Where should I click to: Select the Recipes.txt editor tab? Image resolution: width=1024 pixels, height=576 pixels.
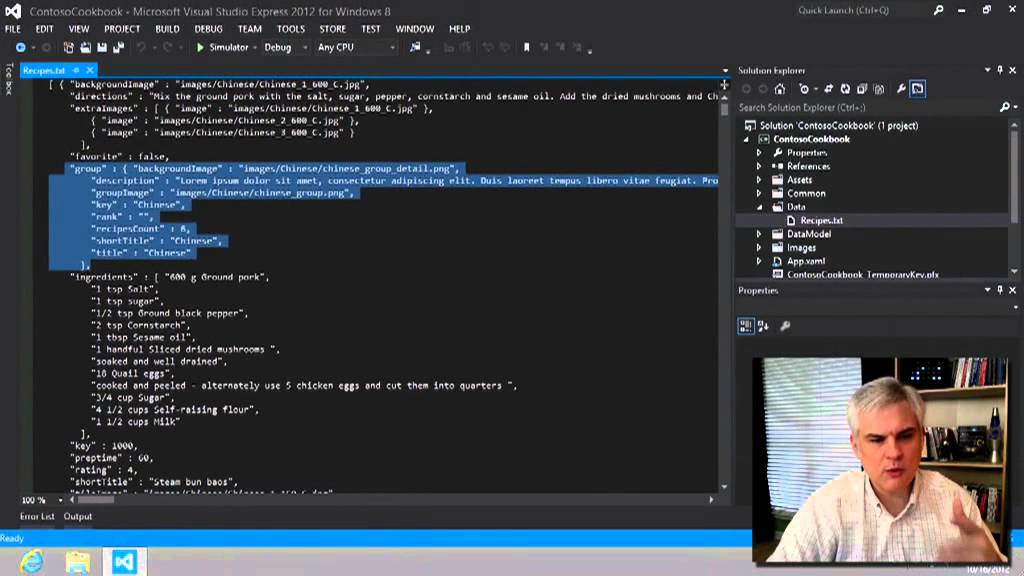click(44, 70)
